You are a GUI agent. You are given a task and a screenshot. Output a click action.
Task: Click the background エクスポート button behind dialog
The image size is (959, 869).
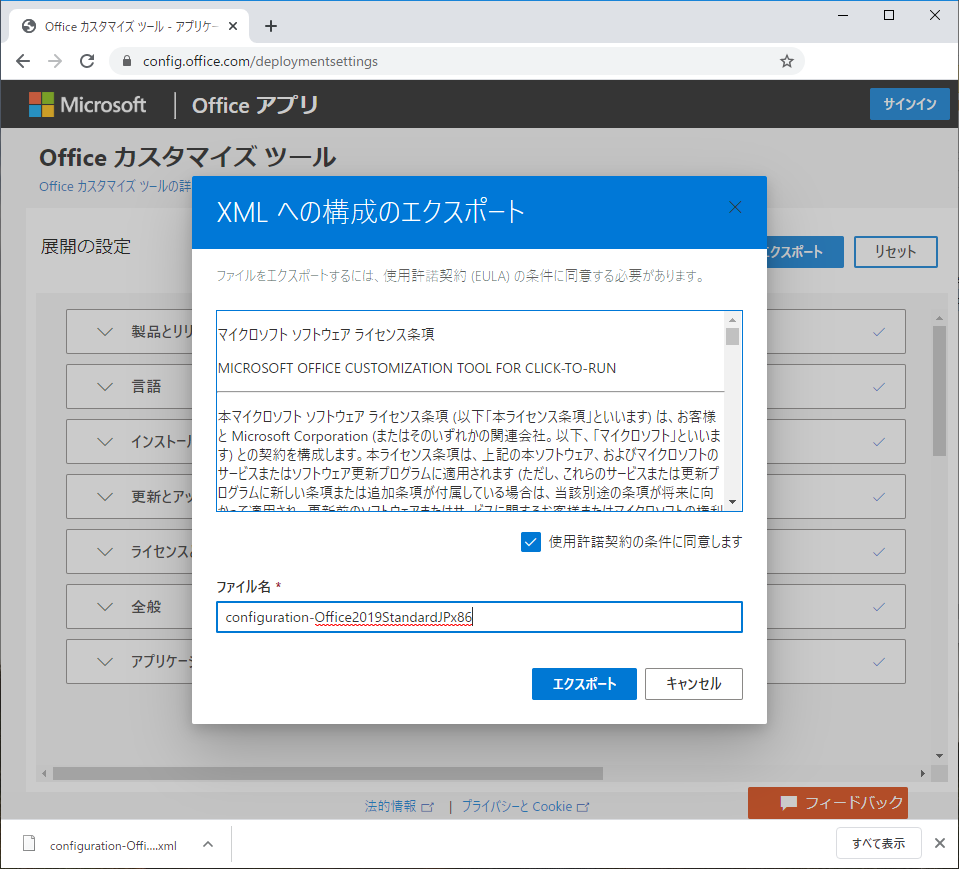pos(805,252)
